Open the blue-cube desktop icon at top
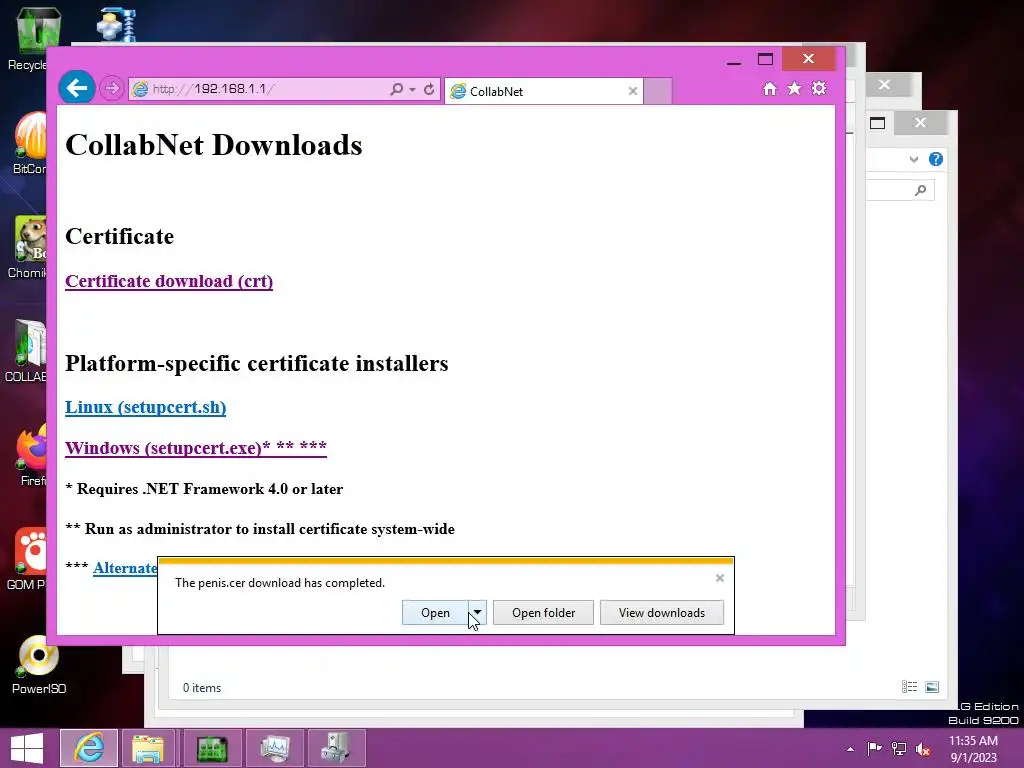The image size is (1024, 768). click(x=116, y=26)
